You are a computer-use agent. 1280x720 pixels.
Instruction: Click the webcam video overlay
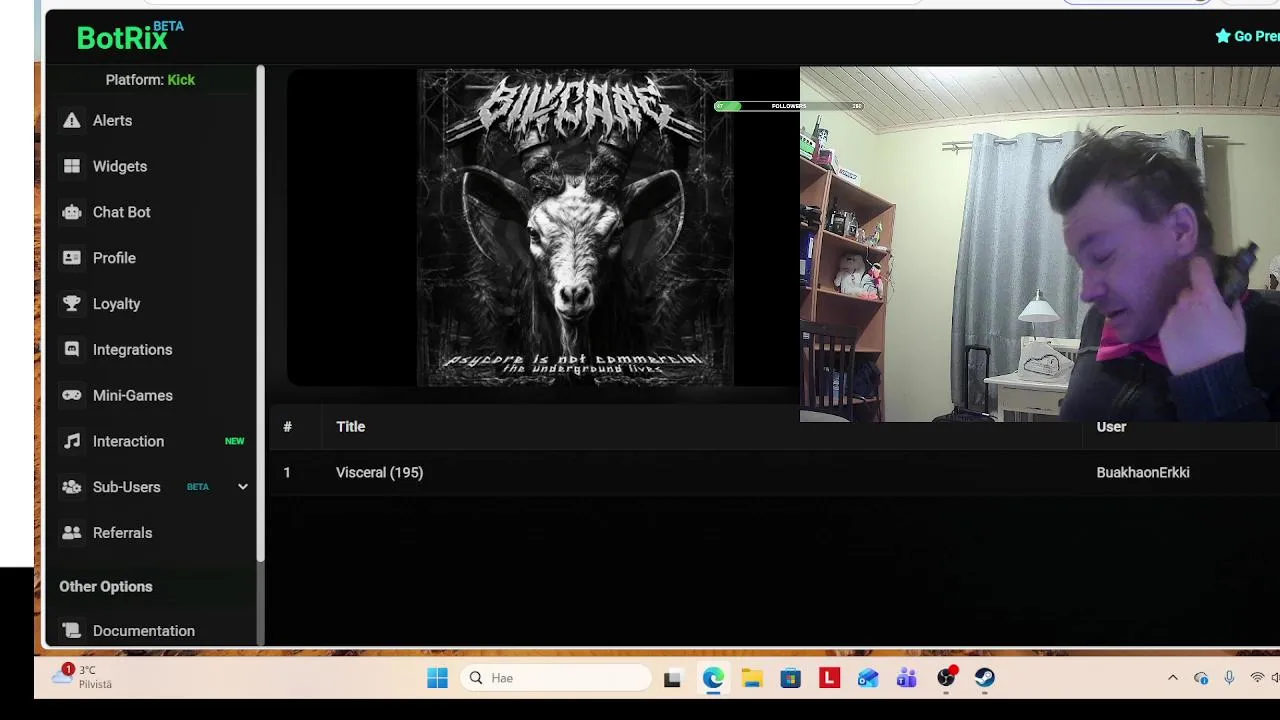click(1040, 244)
